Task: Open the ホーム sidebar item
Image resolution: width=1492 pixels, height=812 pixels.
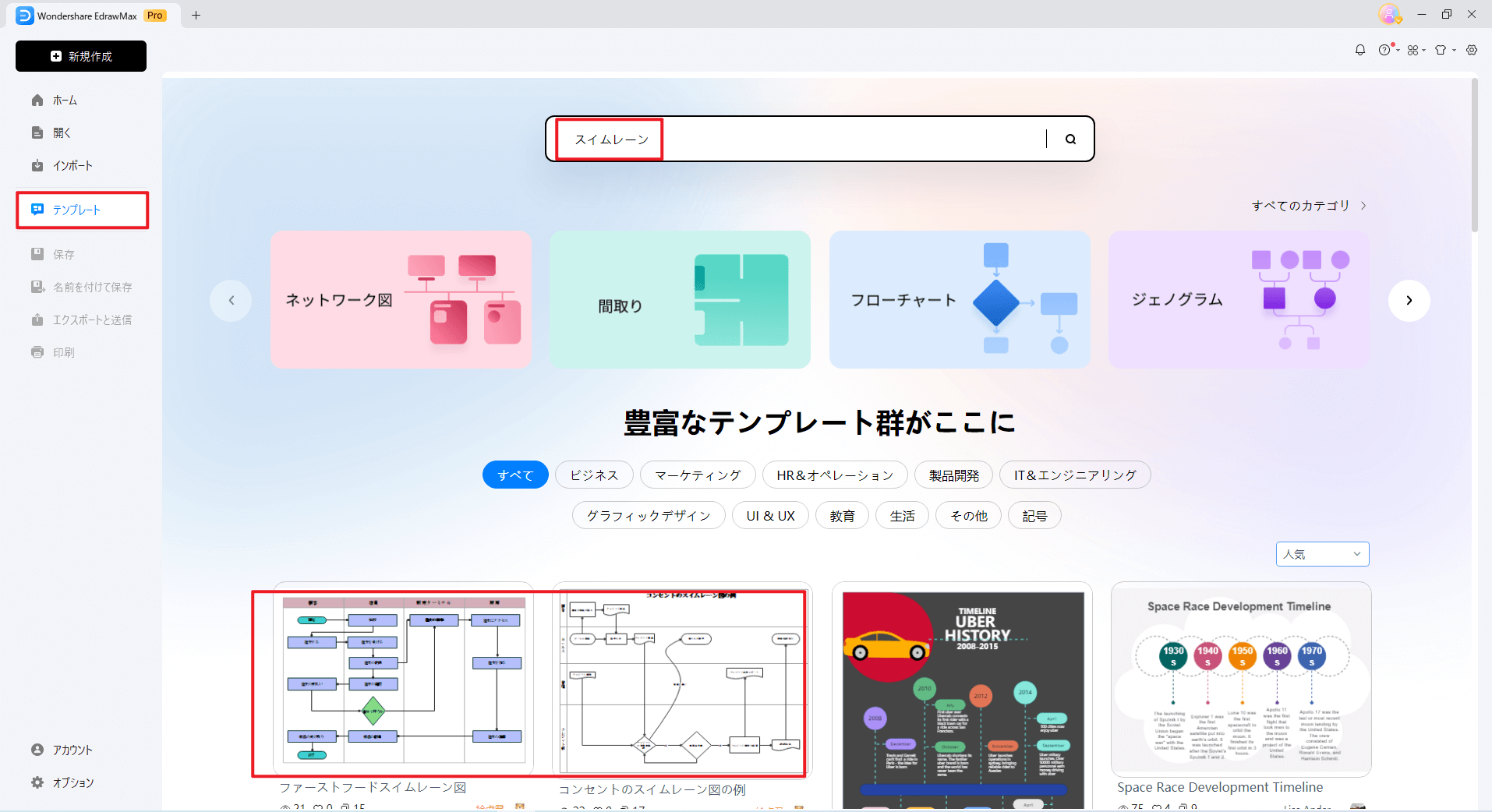Action: pos(65,101)
